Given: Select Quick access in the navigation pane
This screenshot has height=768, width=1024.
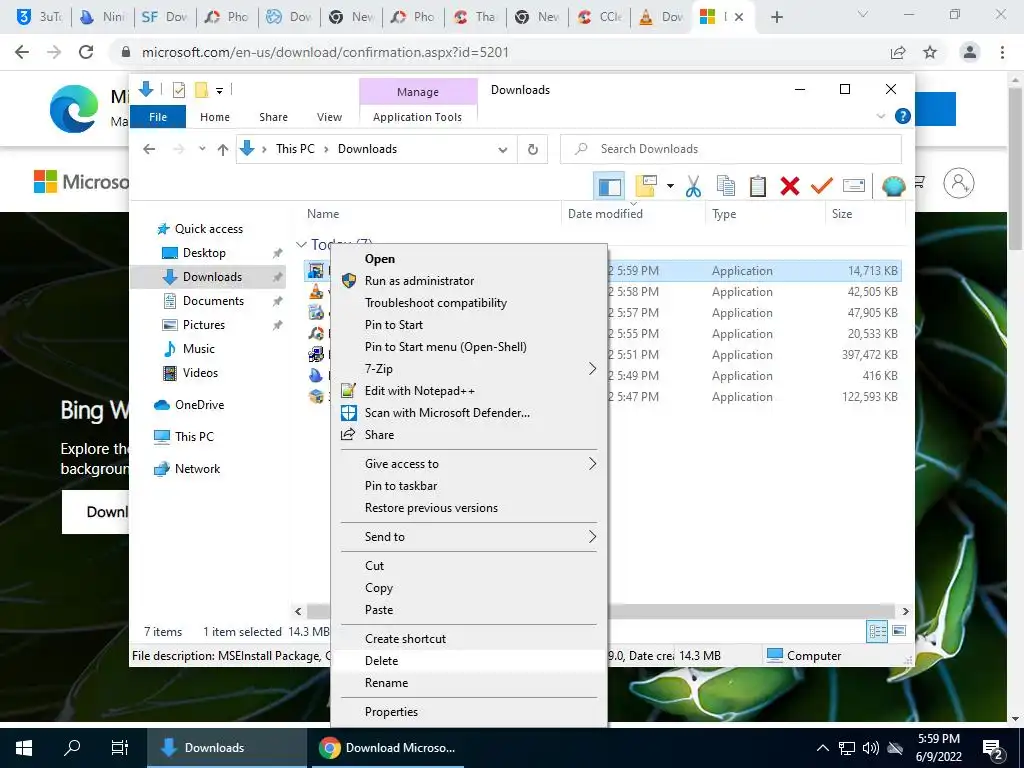Looking at the screenshot, I should (x=208, y=229).
